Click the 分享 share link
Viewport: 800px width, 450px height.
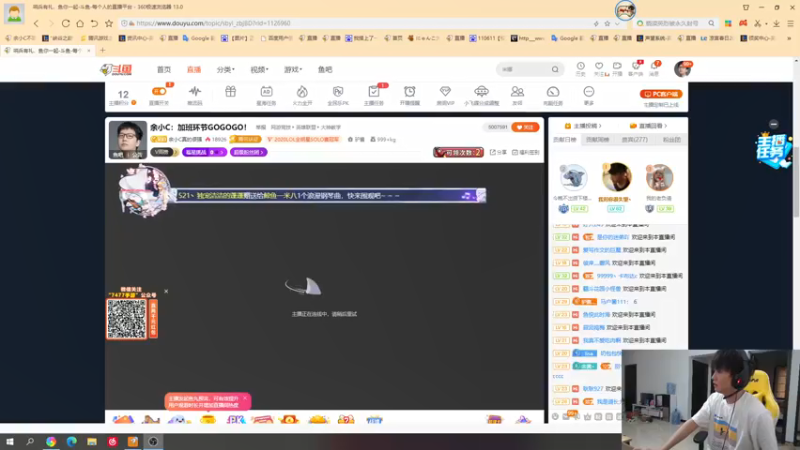(x=498, y=152)
